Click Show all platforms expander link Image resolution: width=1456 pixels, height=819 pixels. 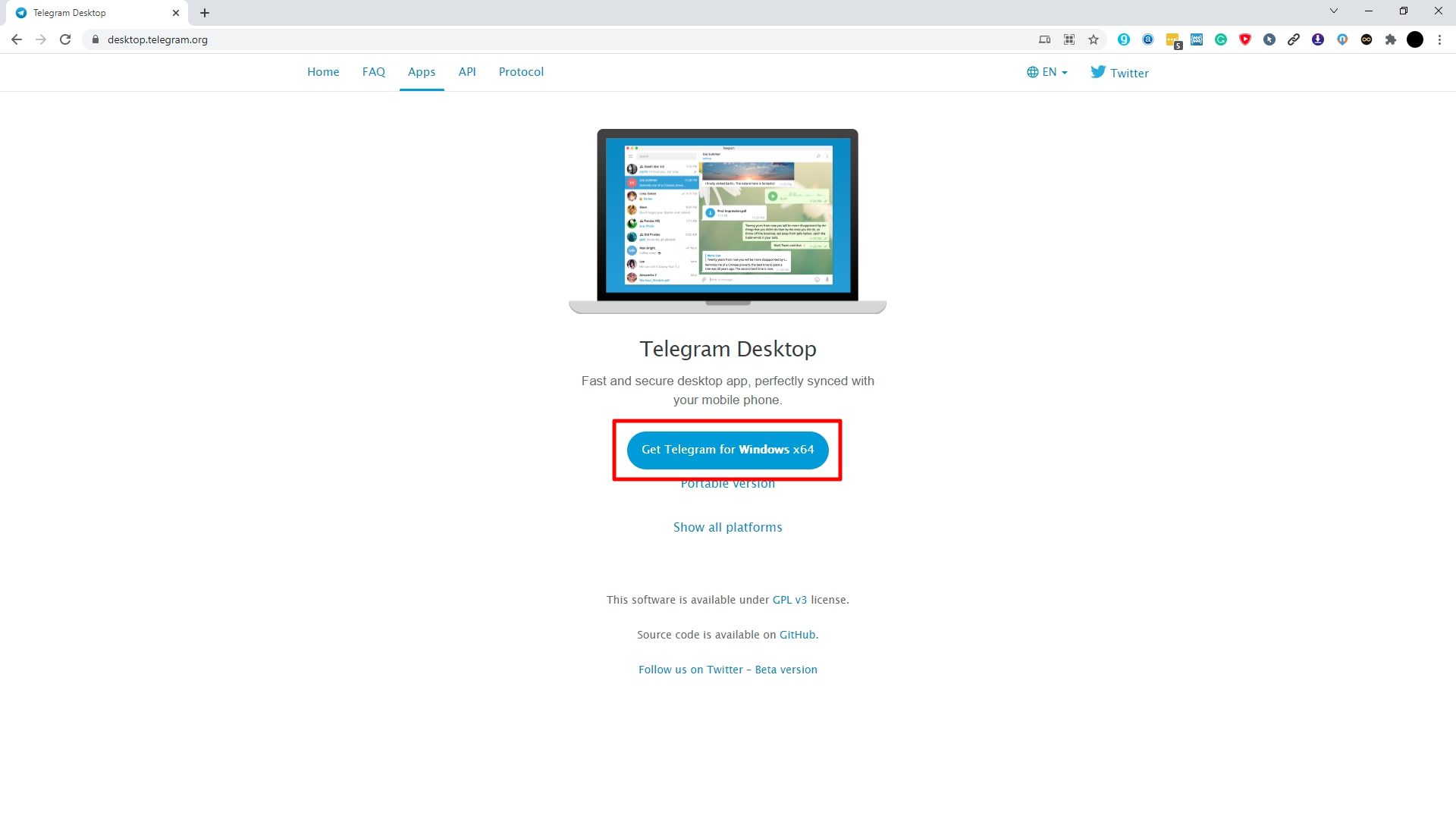point(727,526)
